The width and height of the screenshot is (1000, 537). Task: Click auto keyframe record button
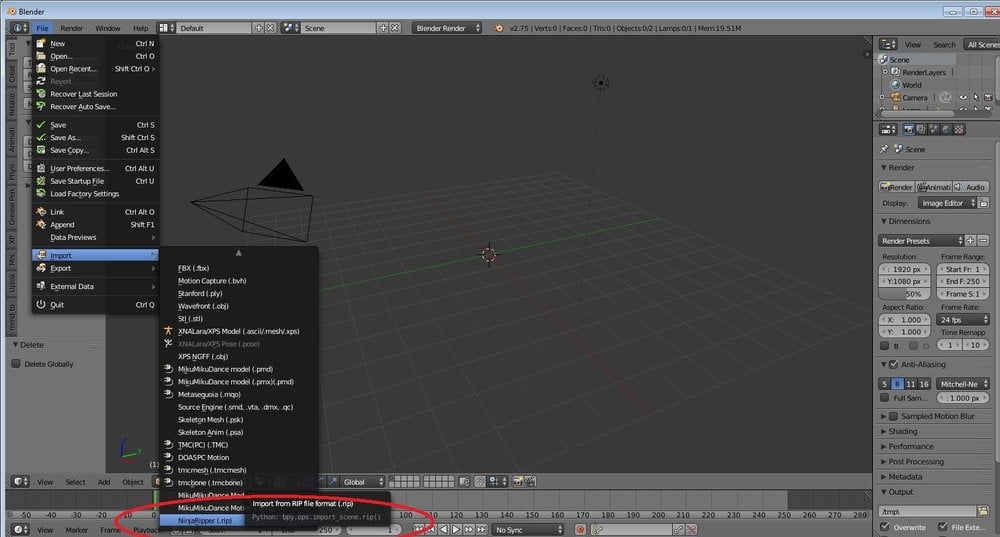(580, 529)
